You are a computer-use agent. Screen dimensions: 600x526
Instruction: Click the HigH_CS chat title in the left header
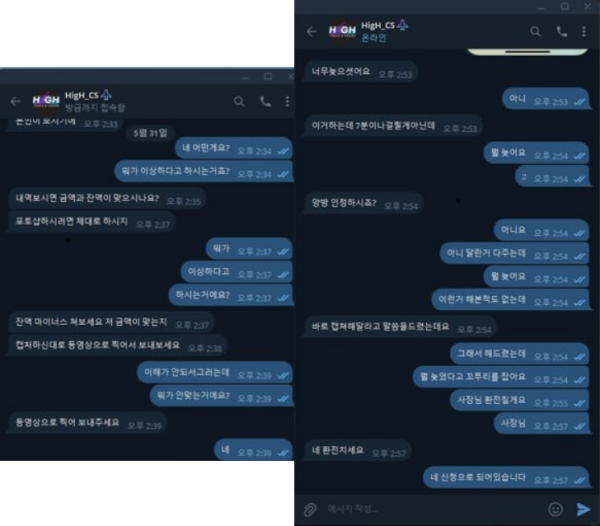[82, 95]
